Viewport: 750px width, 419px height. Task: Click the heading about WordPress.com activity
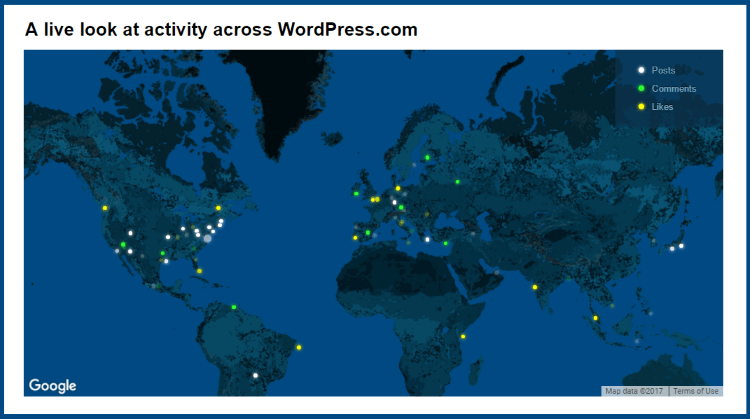coord(221,30)
